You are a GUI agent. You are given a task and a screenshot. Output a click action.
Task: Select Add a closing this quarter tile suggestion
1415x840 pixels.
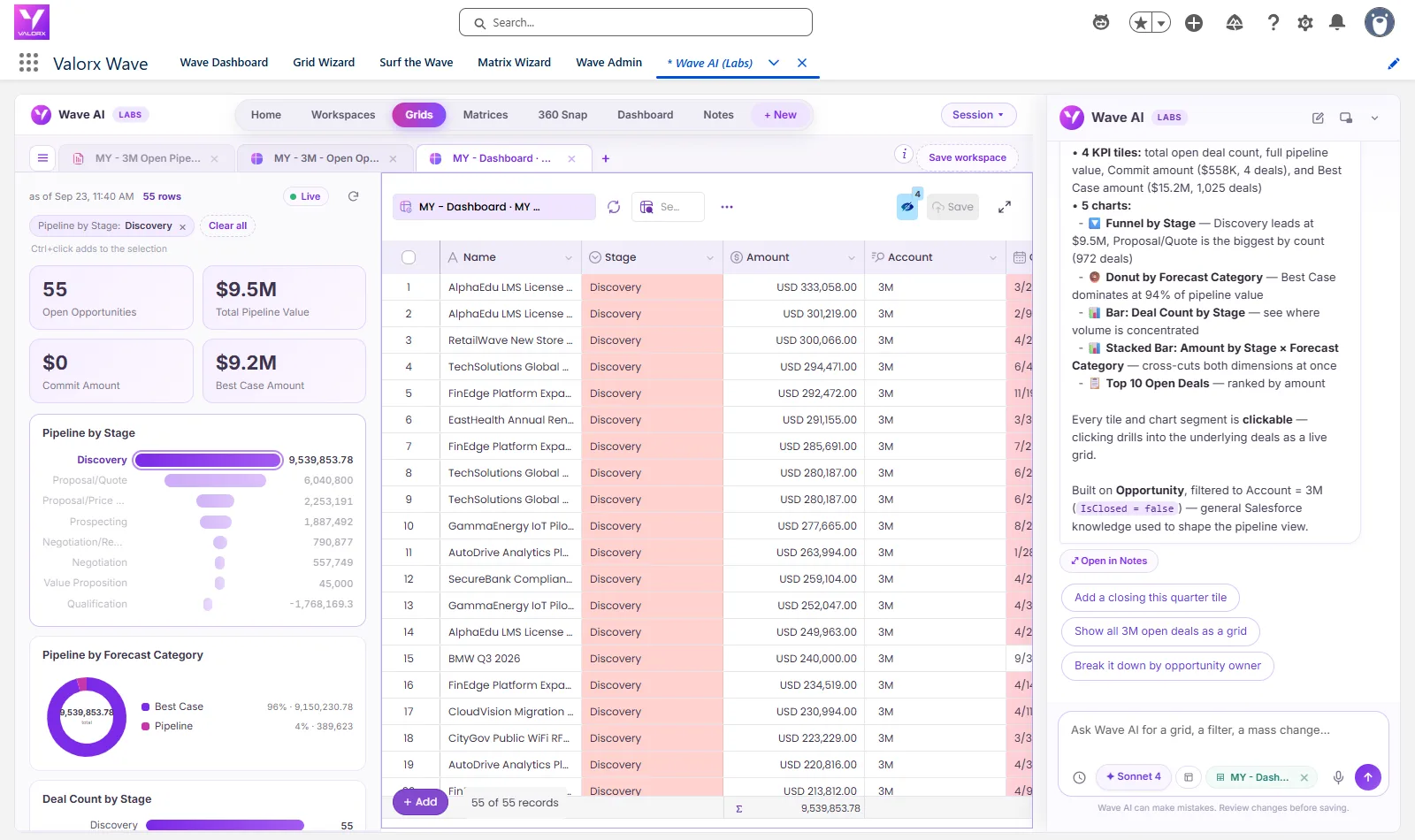point(1151,598)
